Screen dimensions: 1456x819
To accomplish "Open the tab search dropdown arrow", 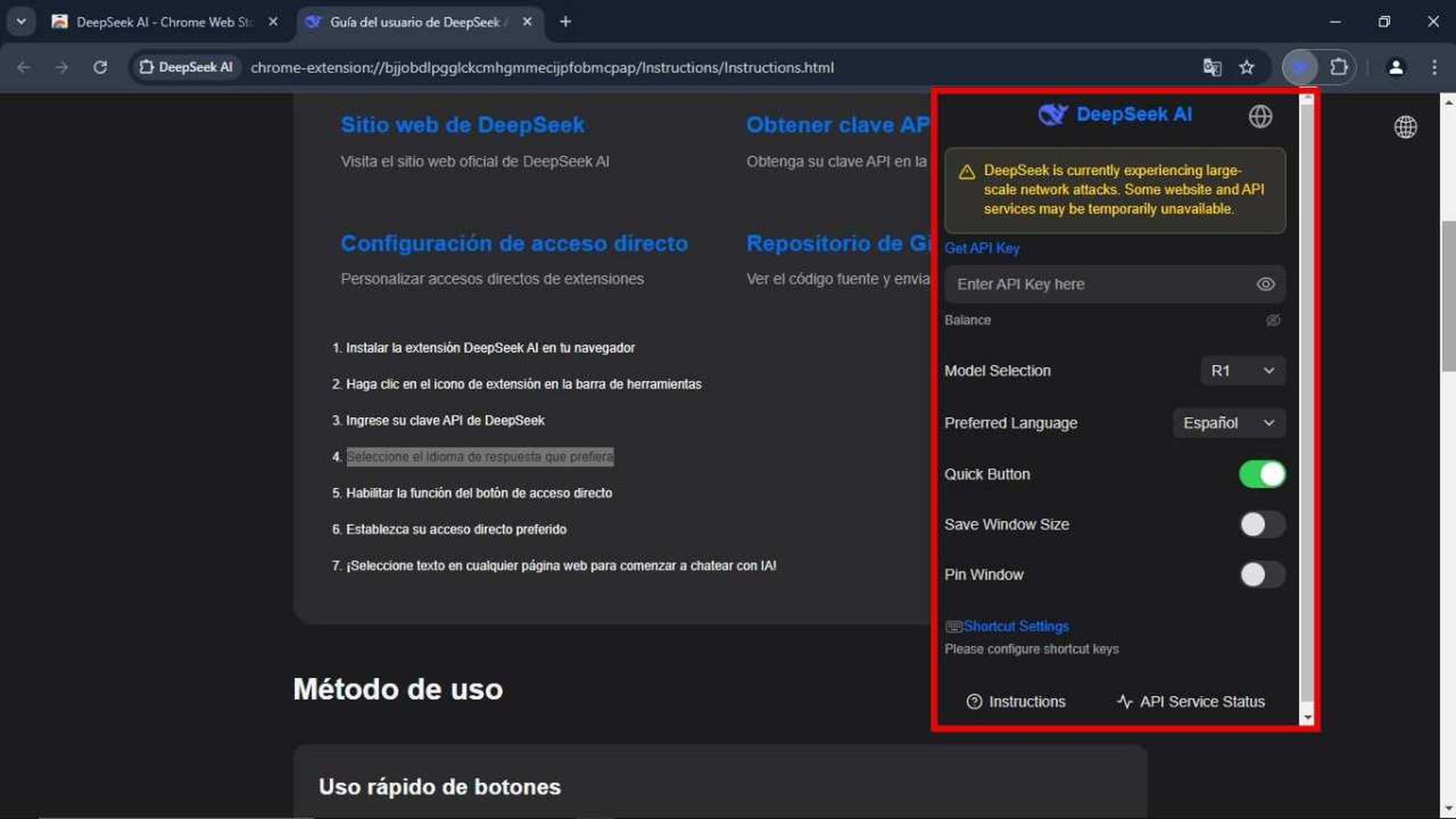I will tap(21, 22).
